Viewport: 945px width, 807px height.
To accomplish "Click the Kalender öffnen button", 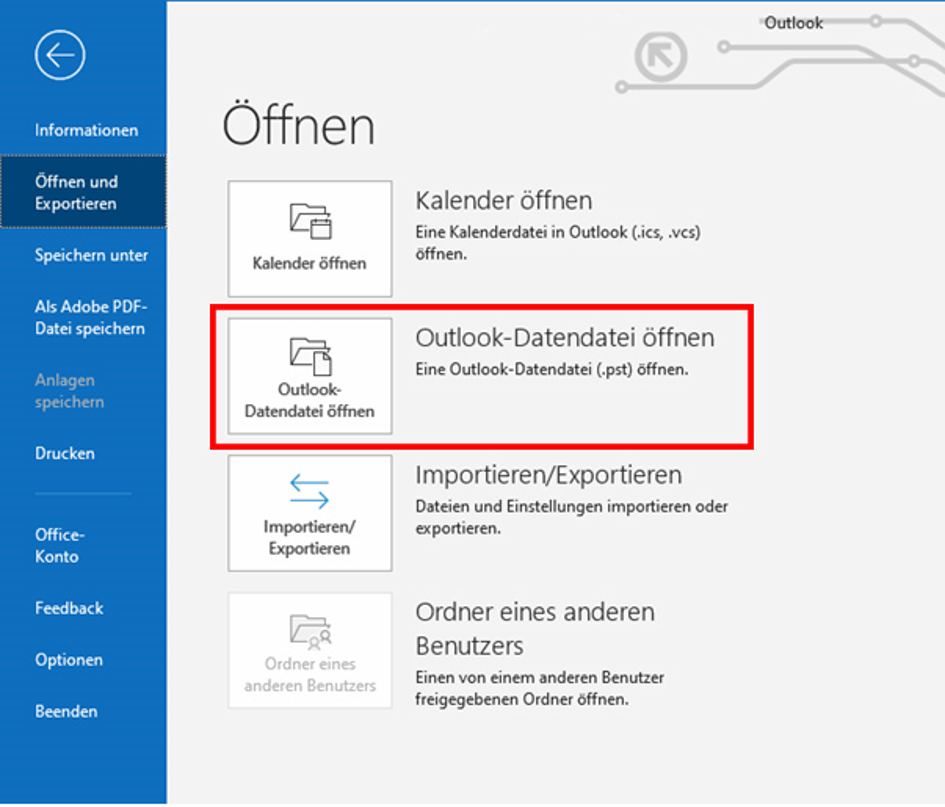I will click(x=310, y=239).
